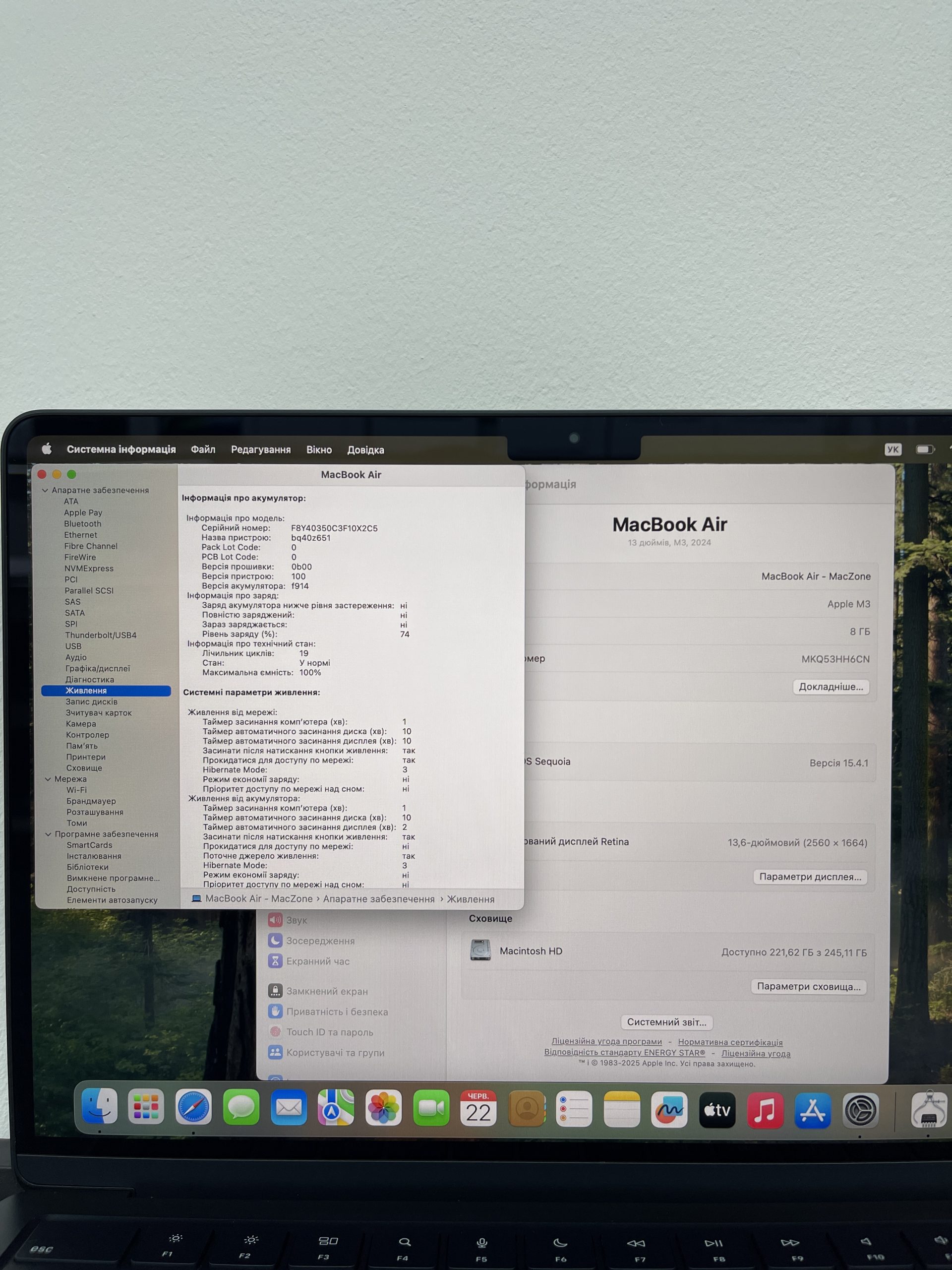The width and height of the screenshot is (952, 1270).
Task: Open Freeform app in the Dock
Action: [669, 1110]
